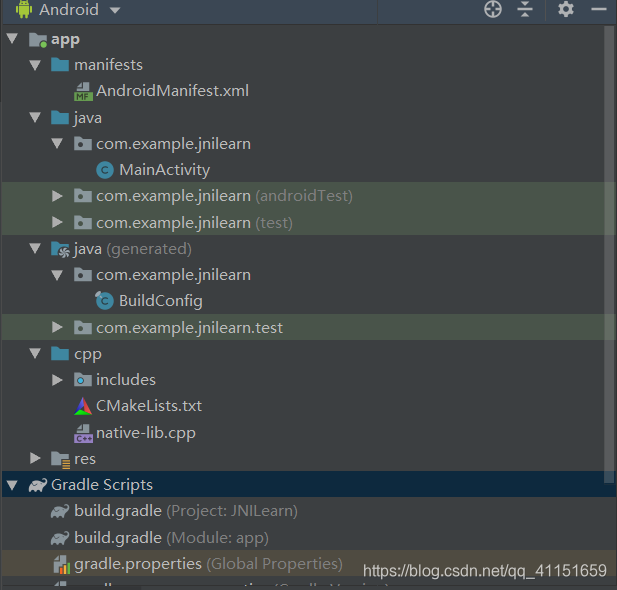Collapse the app module node
The width and height of the screenshot is (617, 590).
(x=12, y=39)
